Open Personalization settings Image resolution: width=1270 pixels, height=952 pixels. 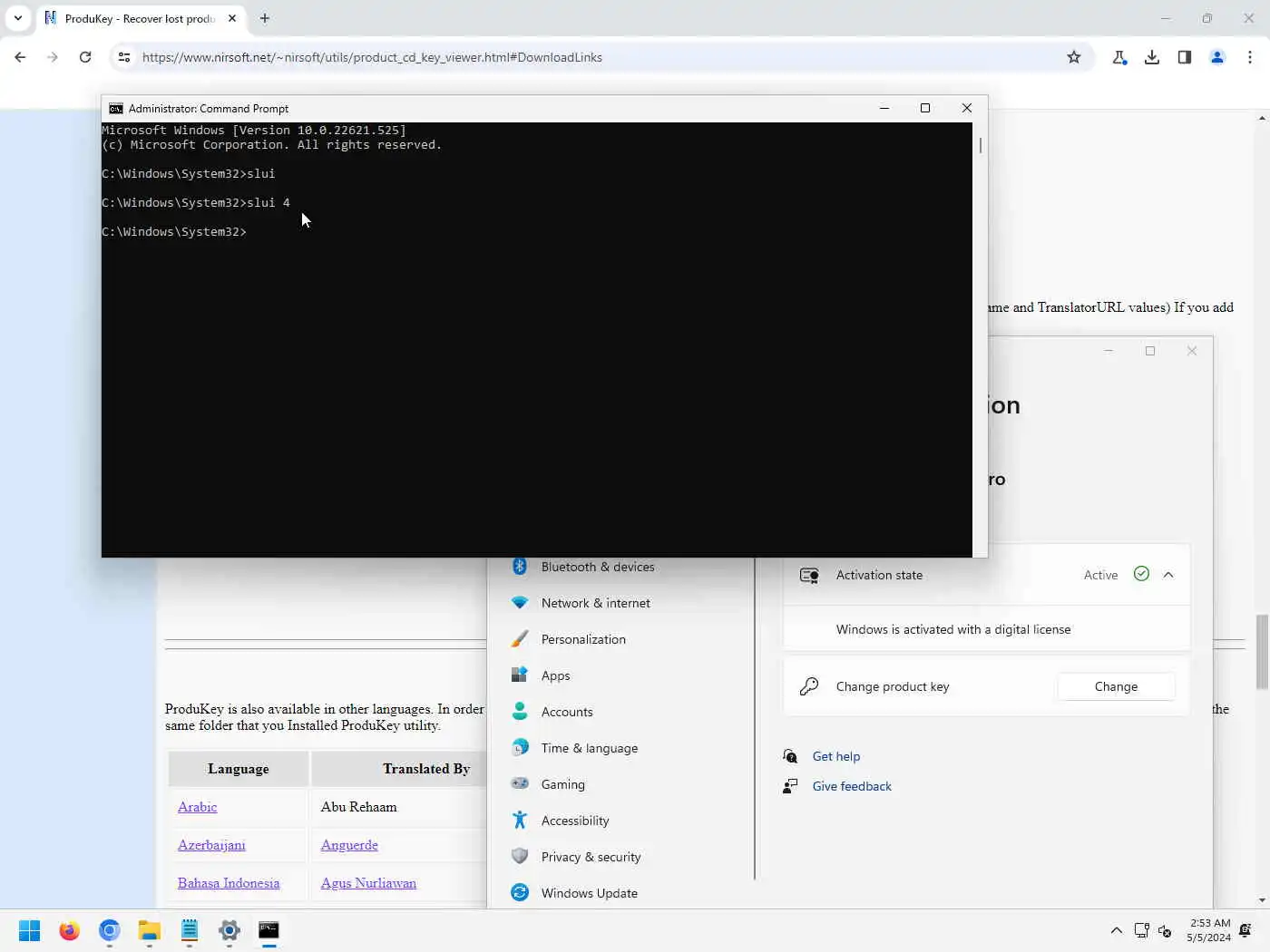point(583,639)
